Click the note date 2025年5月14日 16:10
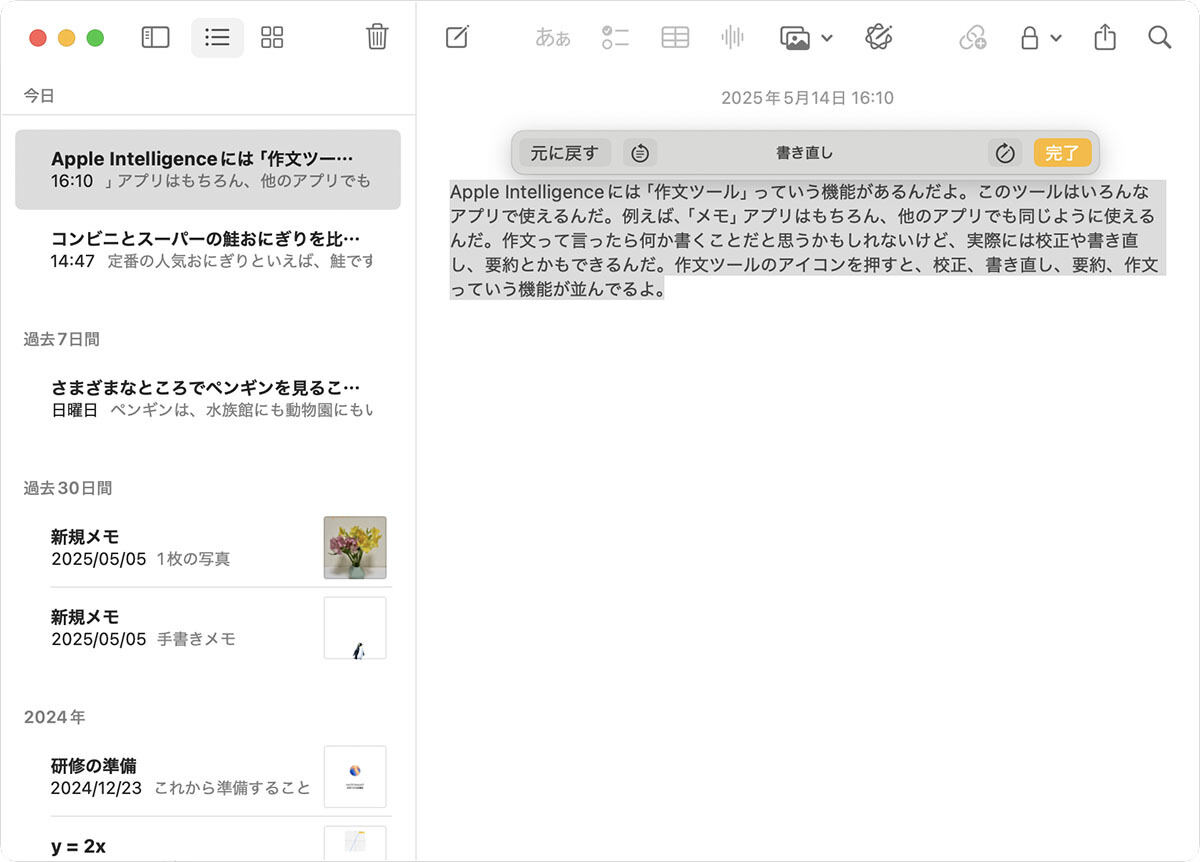Viewport: 1200px width, 862px height. click(x=807, y=98)
